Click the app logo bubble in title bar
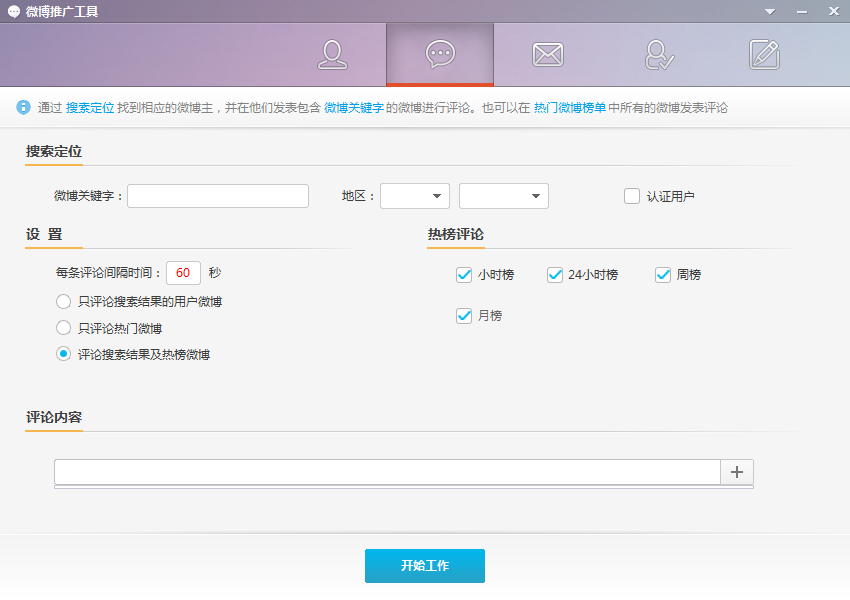Screen dimensions: 850x600 (x=14, y=11)
